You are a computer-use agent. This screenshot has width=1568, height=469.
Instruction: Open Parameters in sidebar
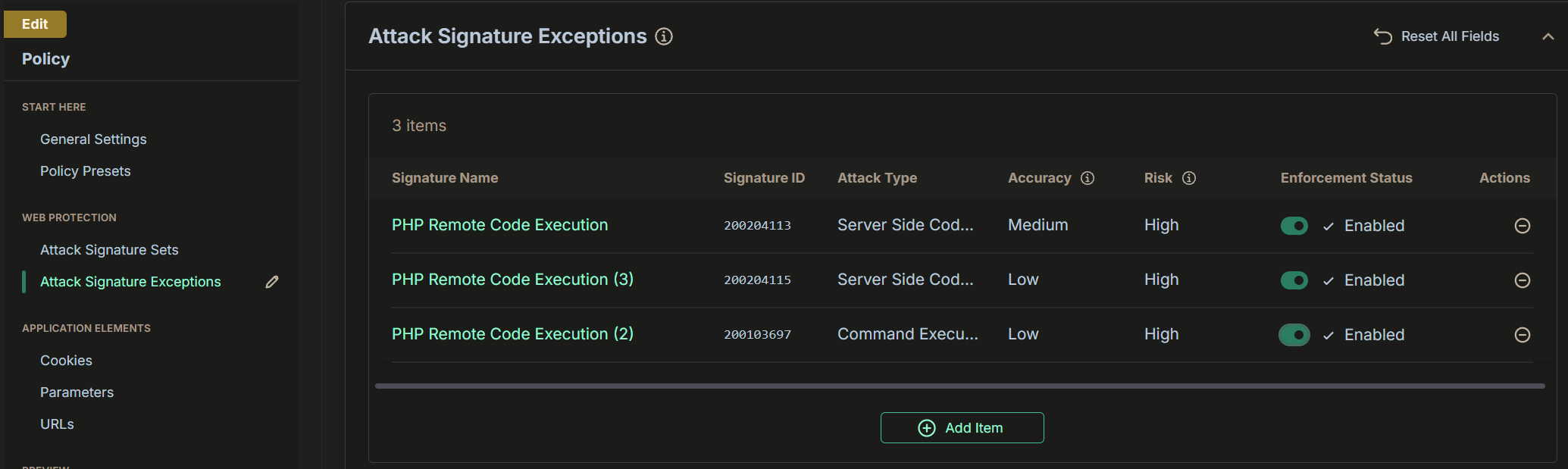pos(77,392)
